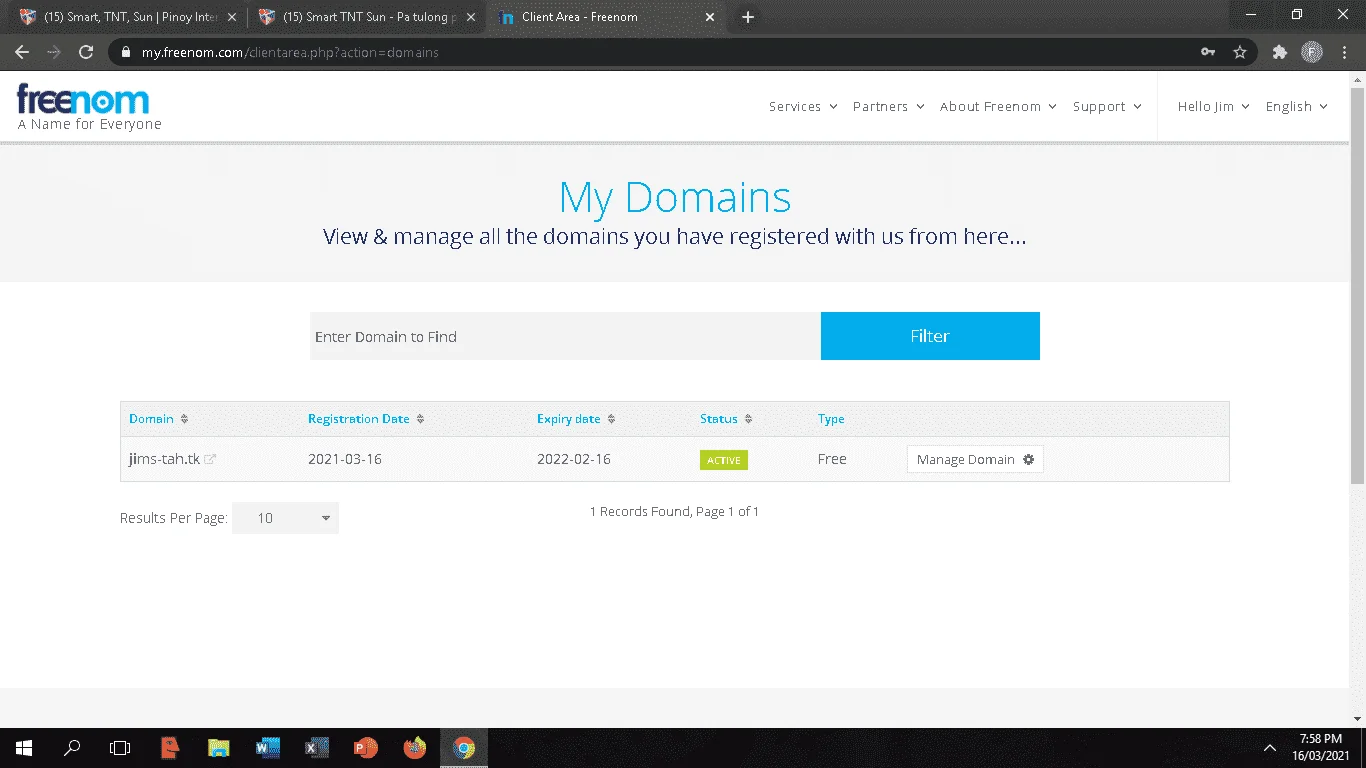1366x768 pixels.
Task: Launch Word from the taskbar
Action: tap(267, 748)
